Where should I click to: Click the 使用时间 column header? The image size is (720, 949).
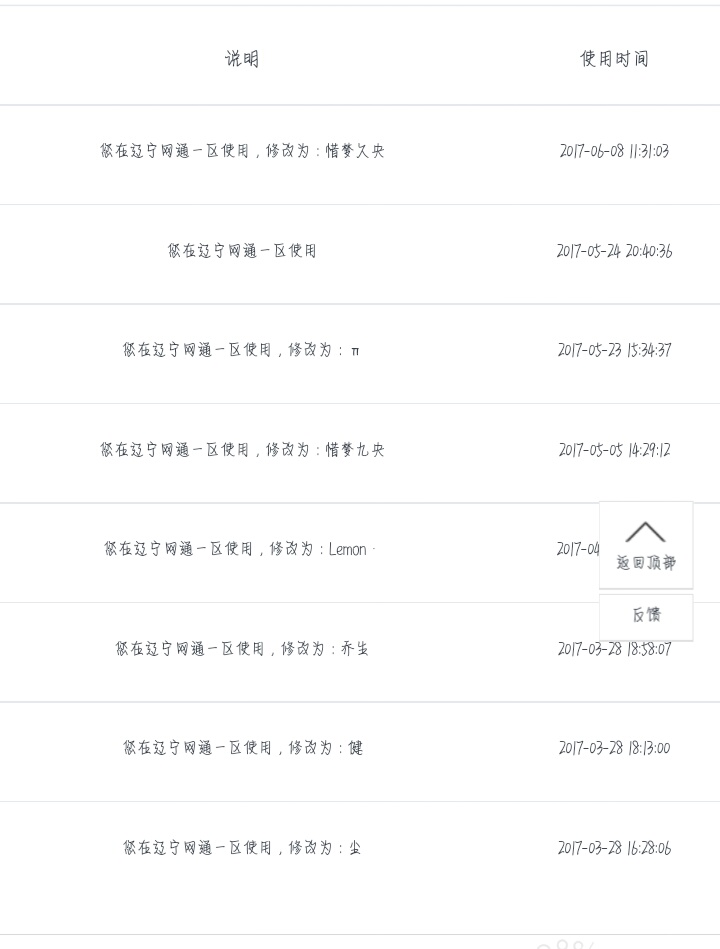click(614, 59)
